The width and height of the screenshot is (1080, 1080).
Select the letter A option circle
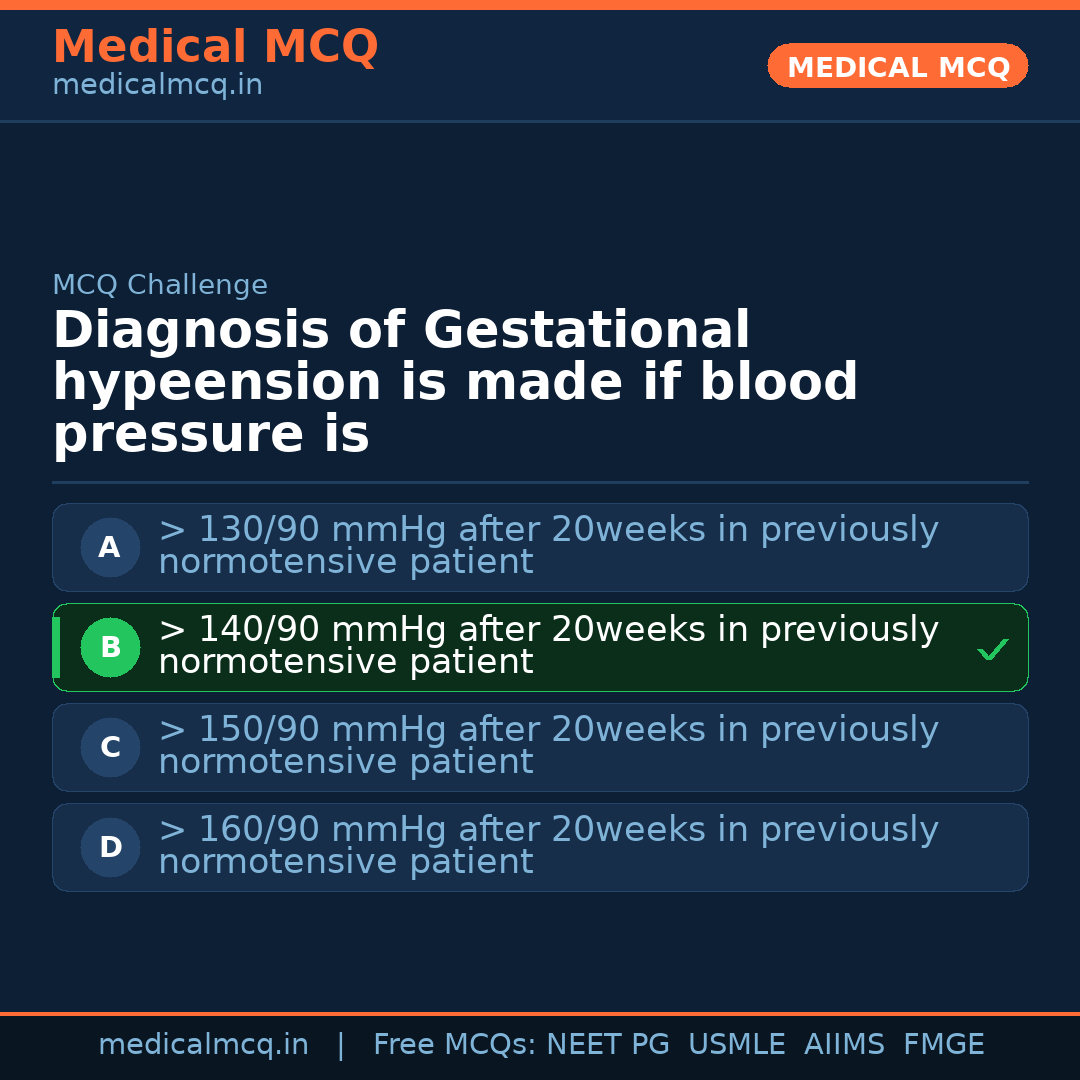pyautogui.click(x=110, y=548)
